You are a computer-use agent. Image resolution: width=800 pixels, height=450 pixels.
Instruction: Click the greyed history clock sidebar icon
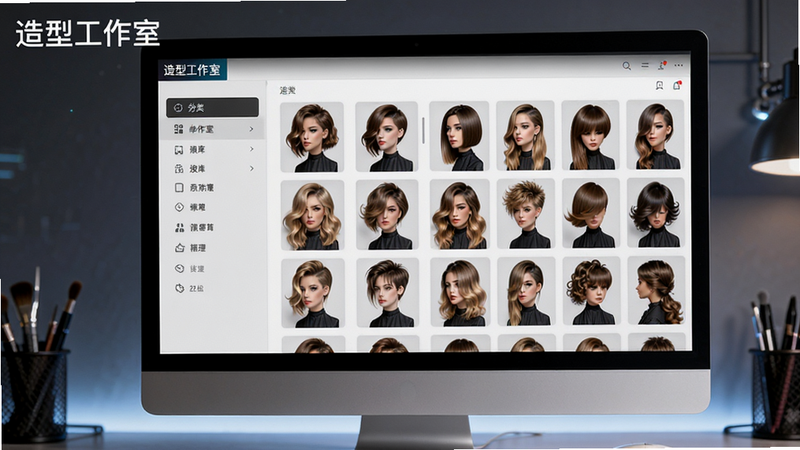(179, 268)
